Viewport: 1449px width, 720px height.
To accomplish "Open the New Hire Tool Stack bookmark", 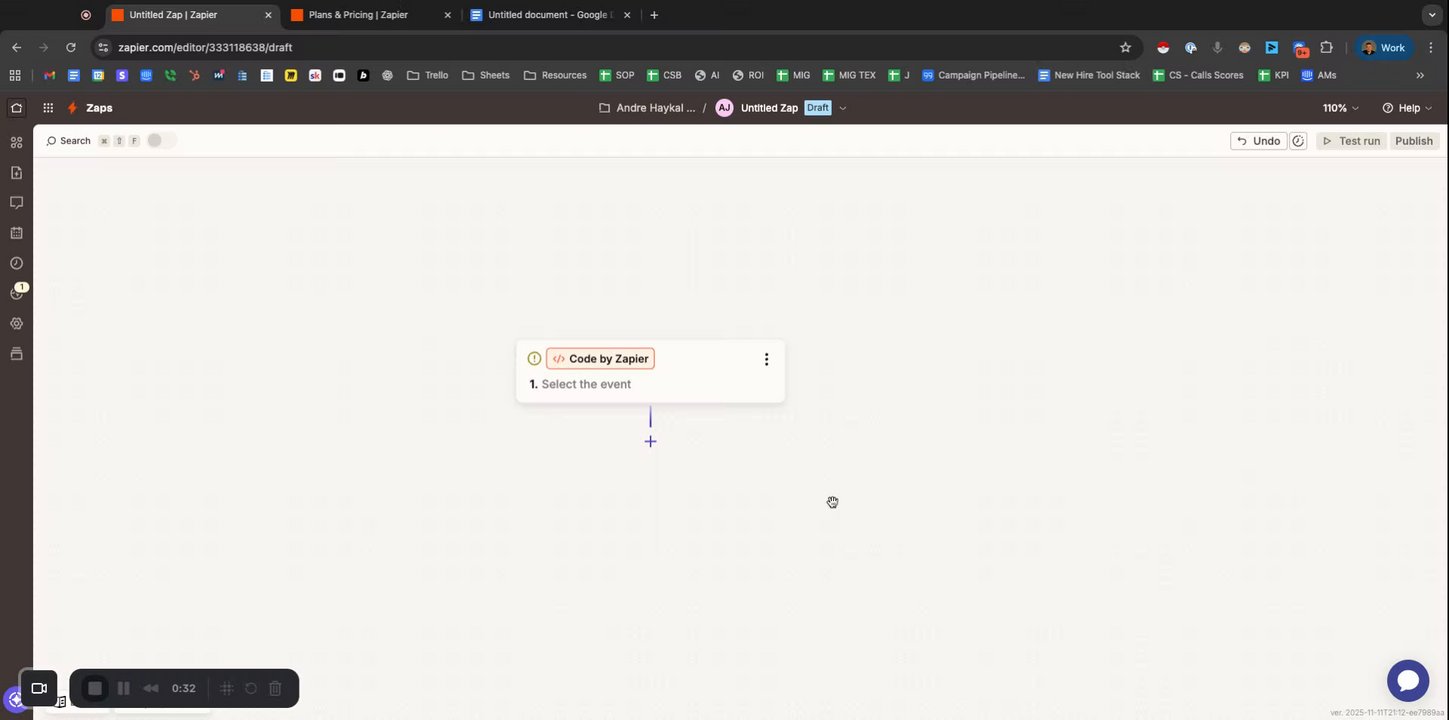I will click(1089, 75).
